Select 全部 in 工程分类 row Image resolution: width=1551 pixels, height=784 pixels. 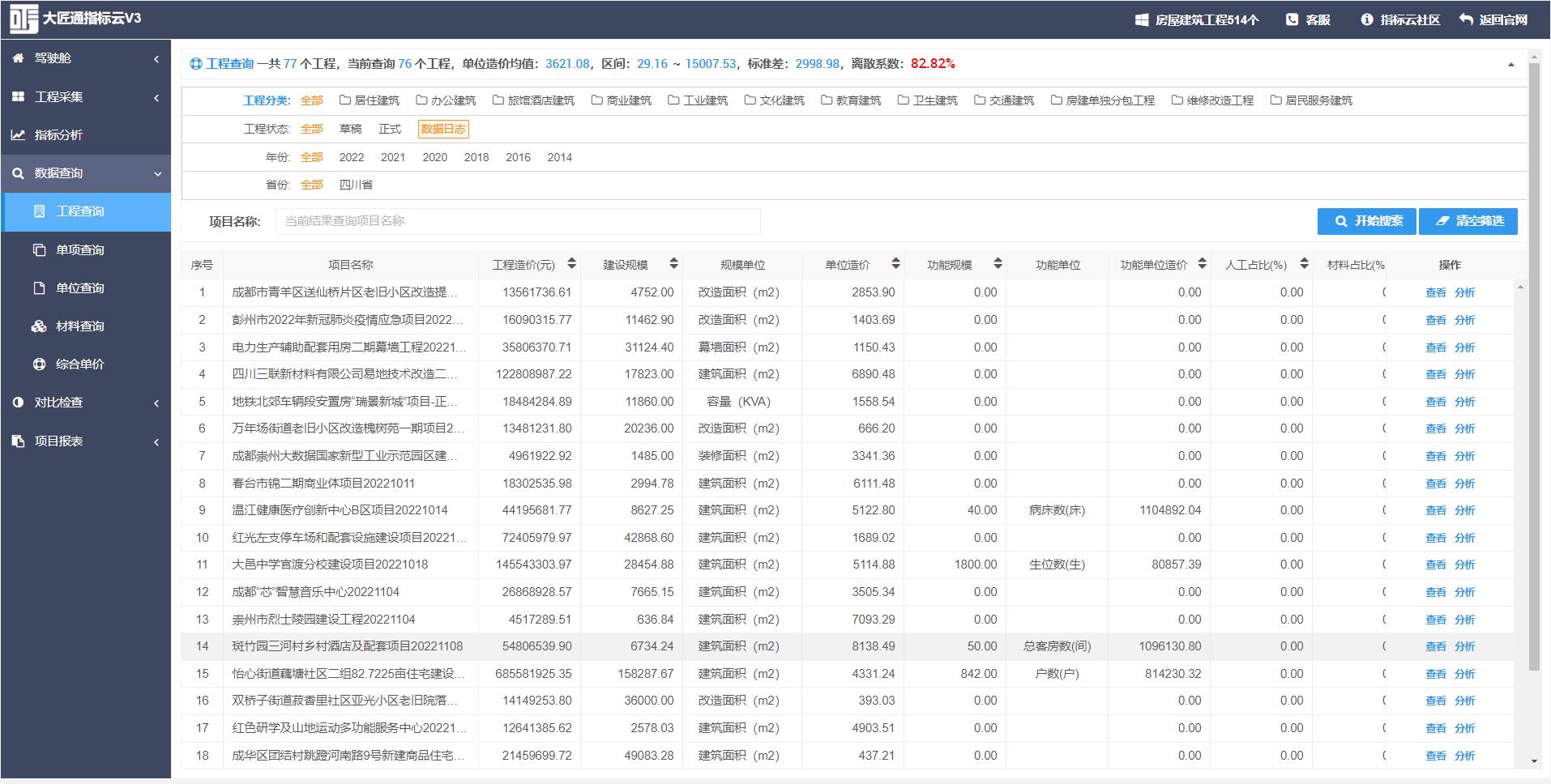[x=312, y=100]
